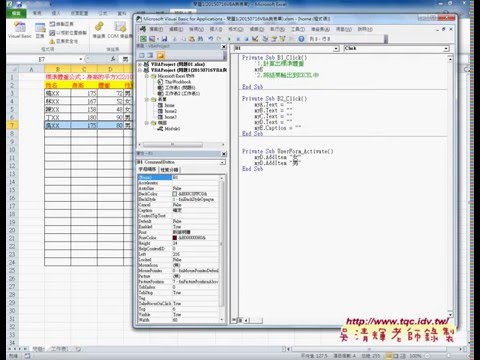480x360 pixels.
Task: Click the project tree horizontal scrollbar
Action: tap(172, 145)
